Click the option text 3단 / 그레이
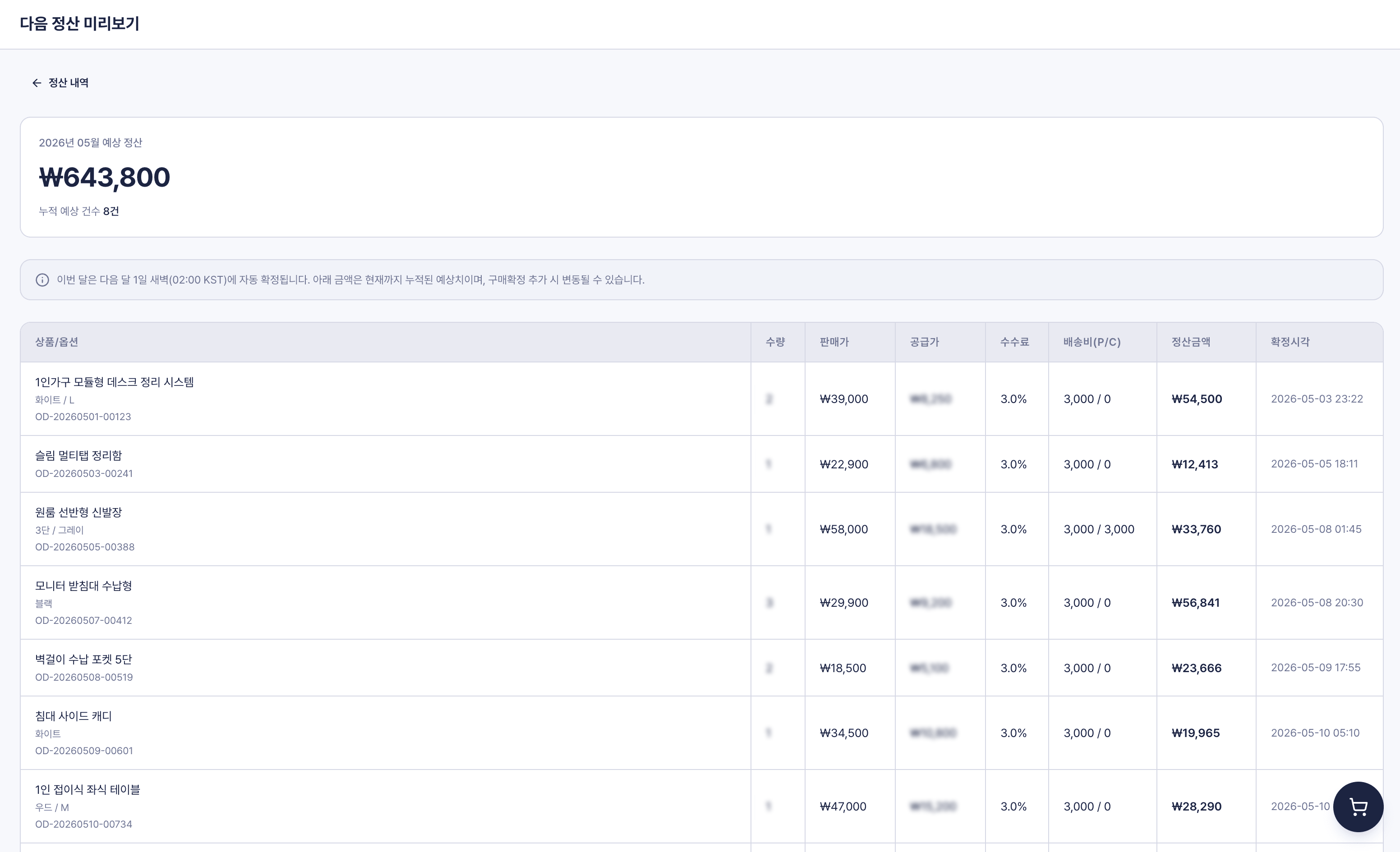 (59, 530)
